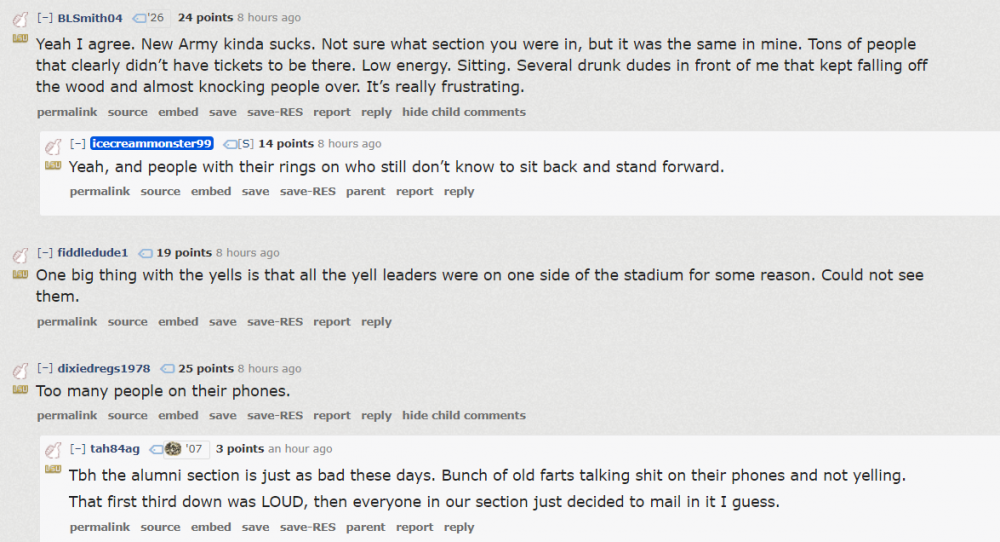This screenshot has width=1000, height=542.
Task: Upvote tah84ag's comment with the thumbs-up icon
Action: pyautogui.click(x=53, y=451)
